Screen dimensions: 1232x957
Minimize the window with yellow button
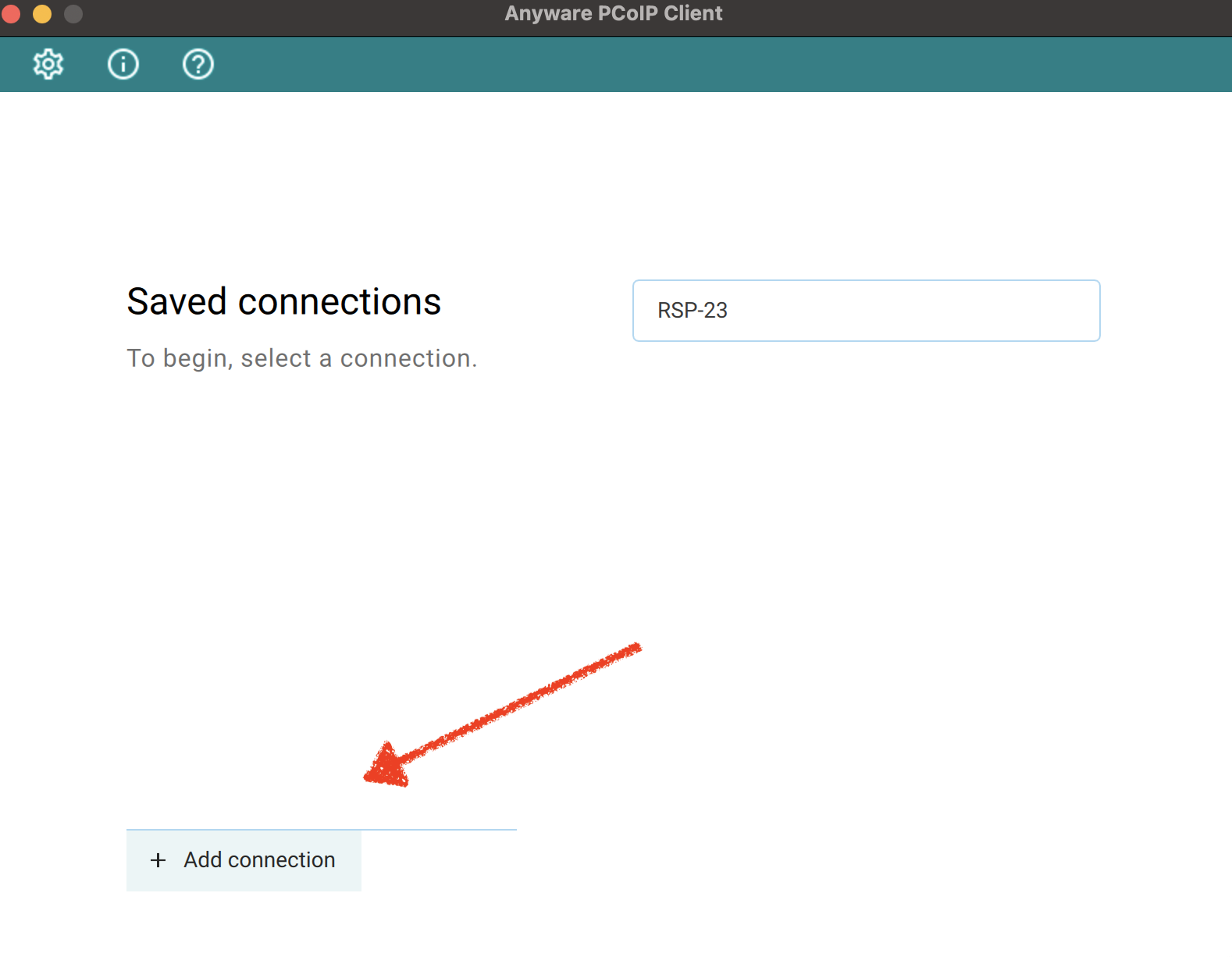(x=42, y=14)
